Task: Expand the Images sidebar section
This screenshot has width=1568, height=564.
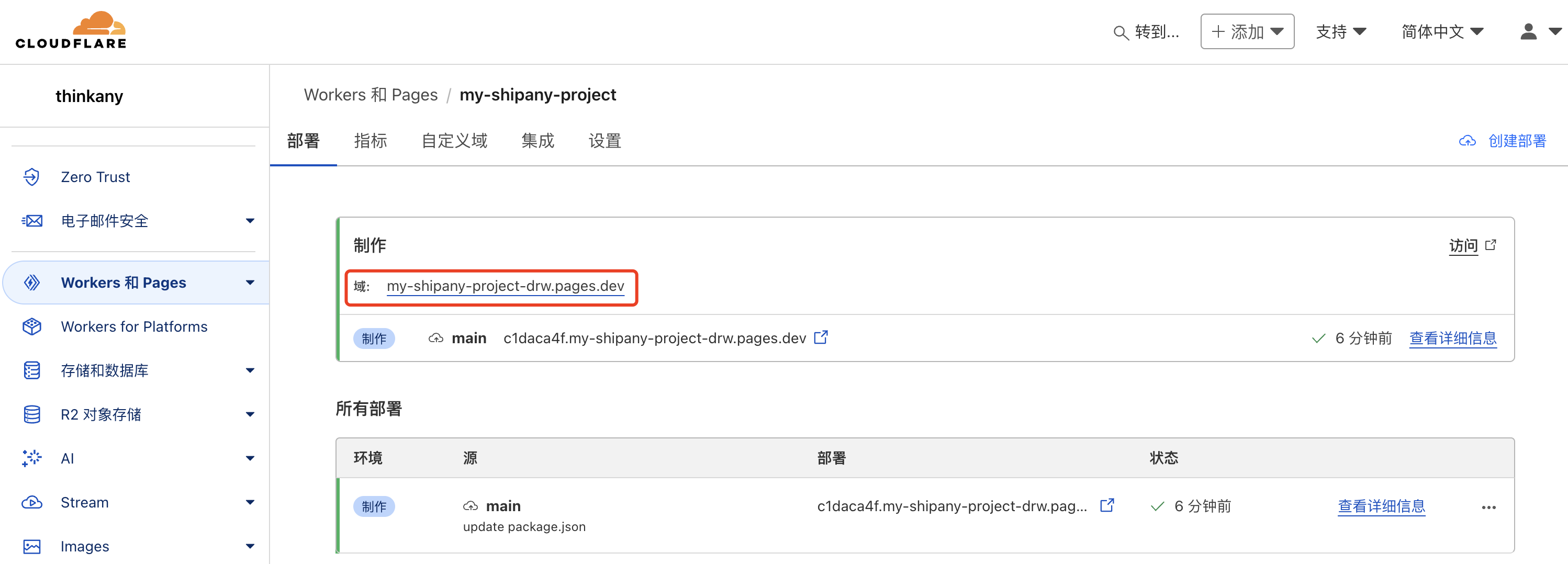Action: click(x=250, y=546)
